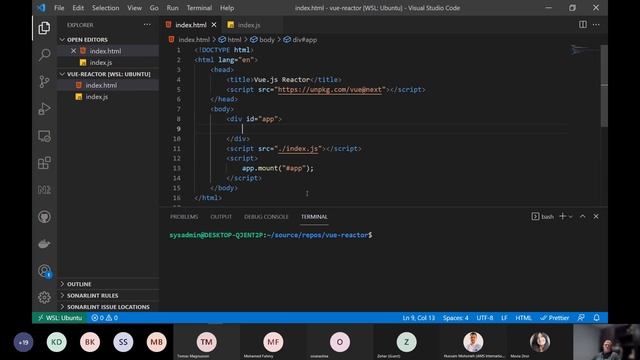640x360 pixels.
Task: Click UTF-8 encoding in status bar
Action: [484, 318]
